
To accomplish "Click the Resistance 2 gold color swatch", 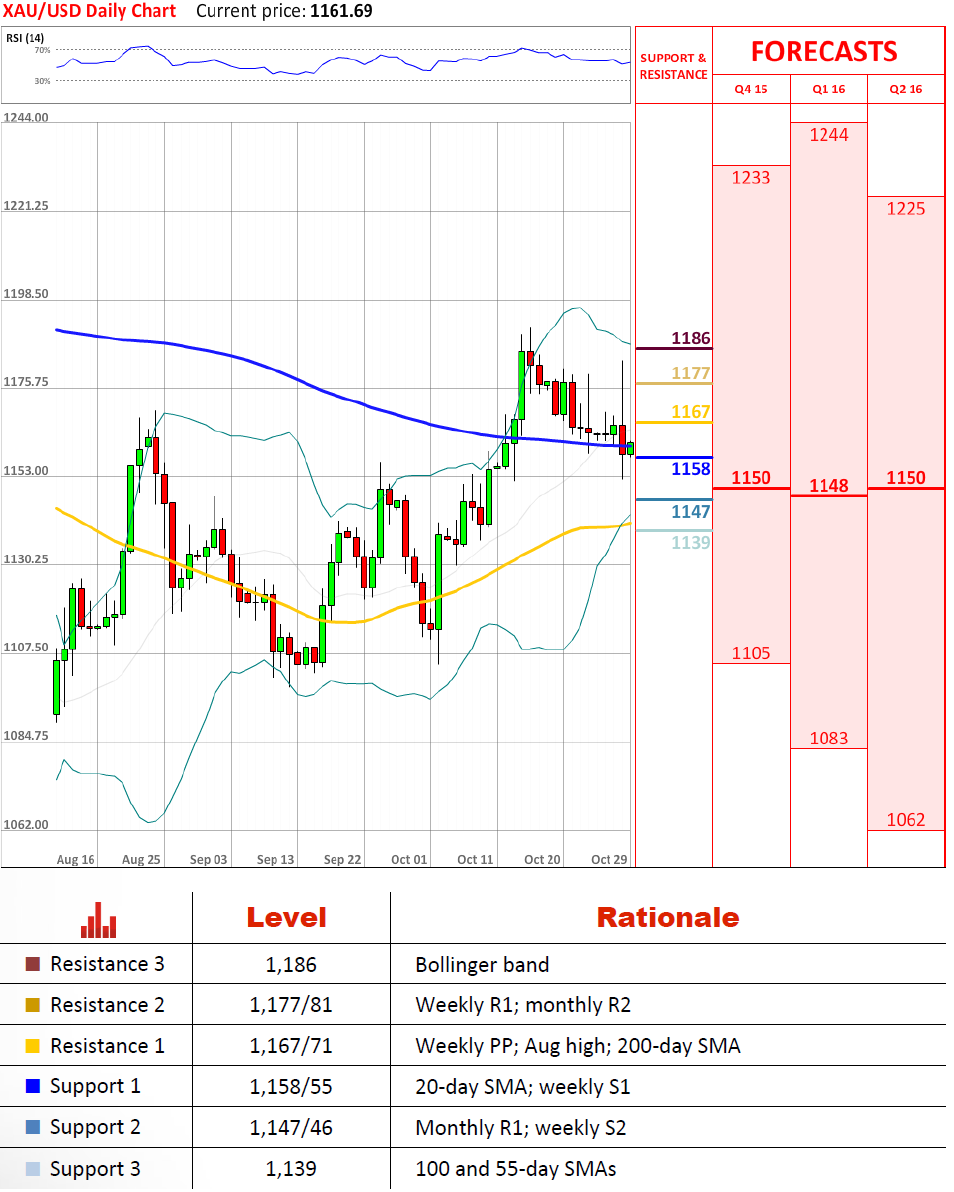I will [x=33, y=1005].
